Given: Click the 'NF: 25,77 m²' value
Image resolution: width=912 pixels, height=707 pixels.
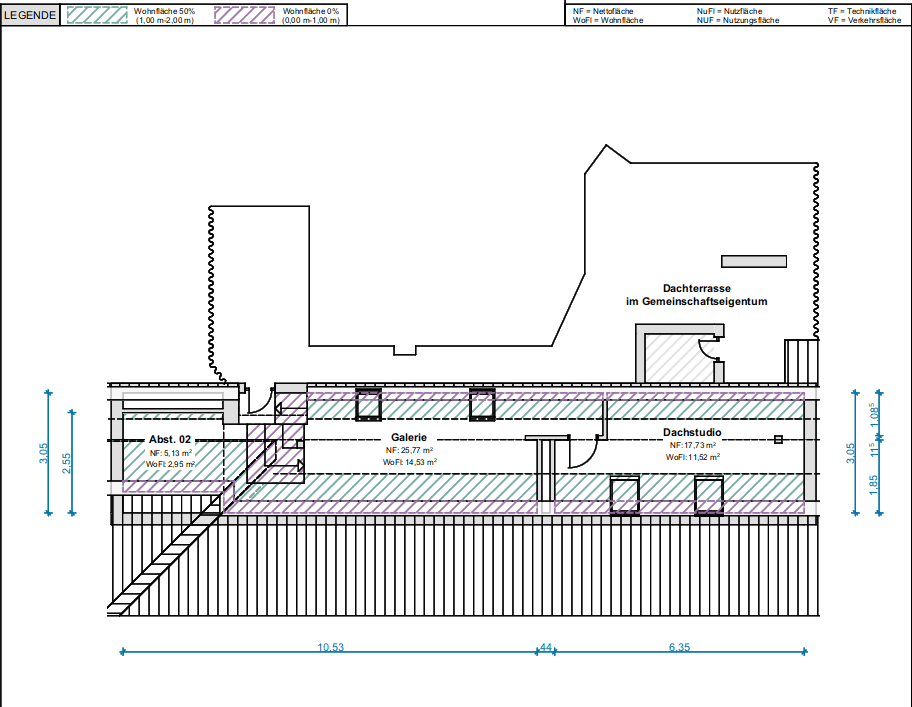Looking at the screenshot, I should click(x=409, y=450).
